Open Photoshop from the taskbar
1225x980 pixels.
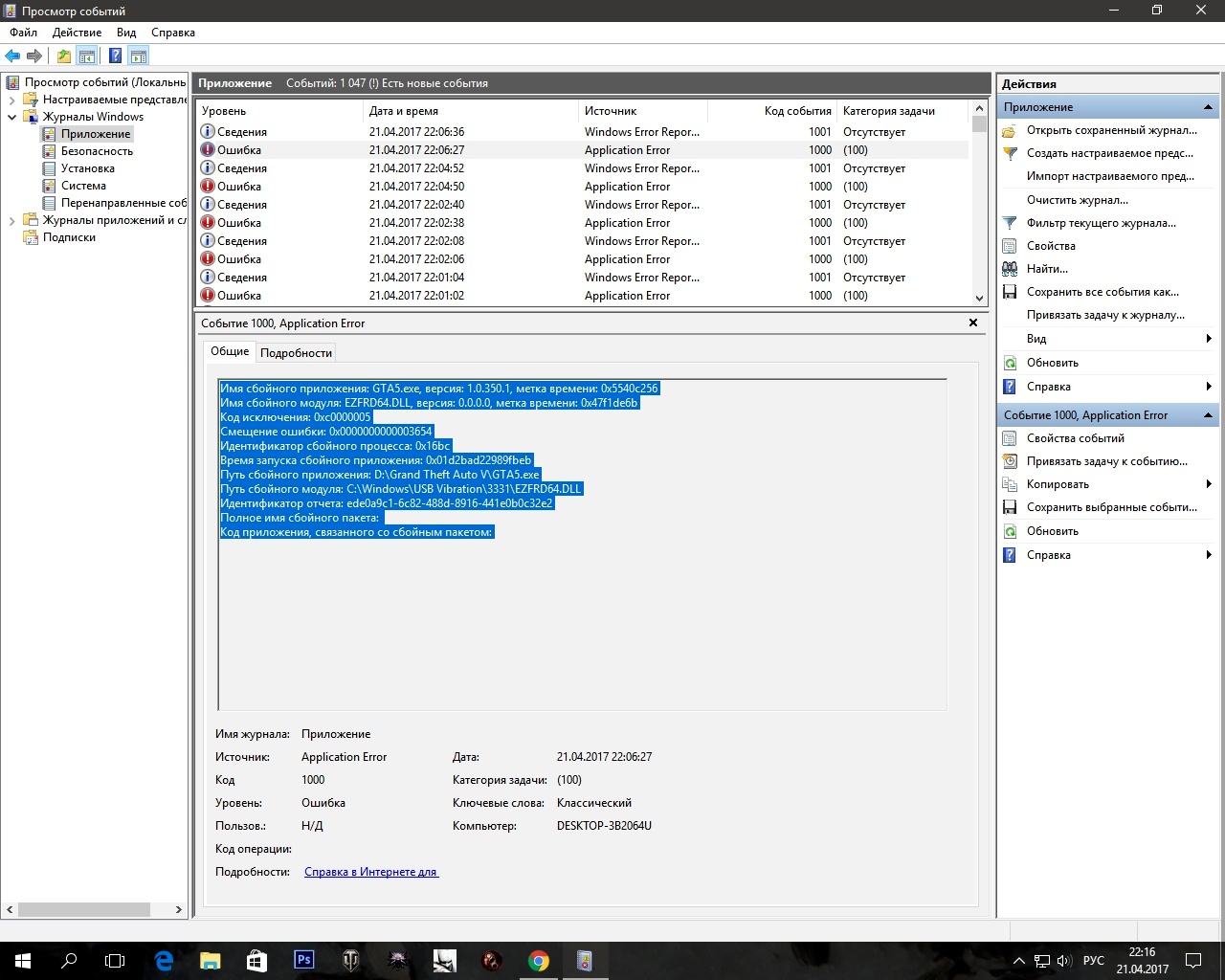pos(303,960)
